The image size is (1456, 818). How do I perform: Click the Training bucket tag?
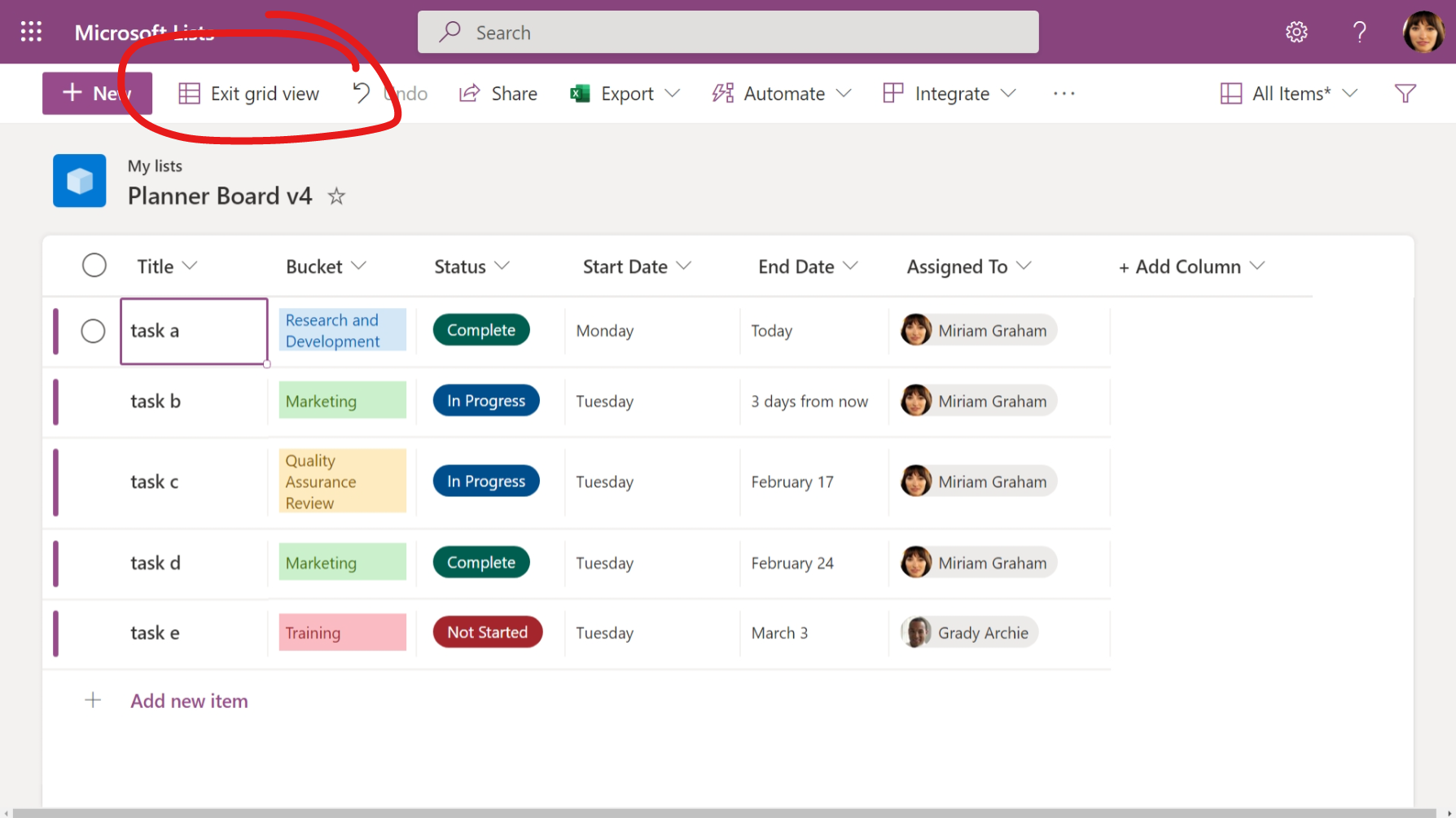pyautogui.click(x=342, y=632)
